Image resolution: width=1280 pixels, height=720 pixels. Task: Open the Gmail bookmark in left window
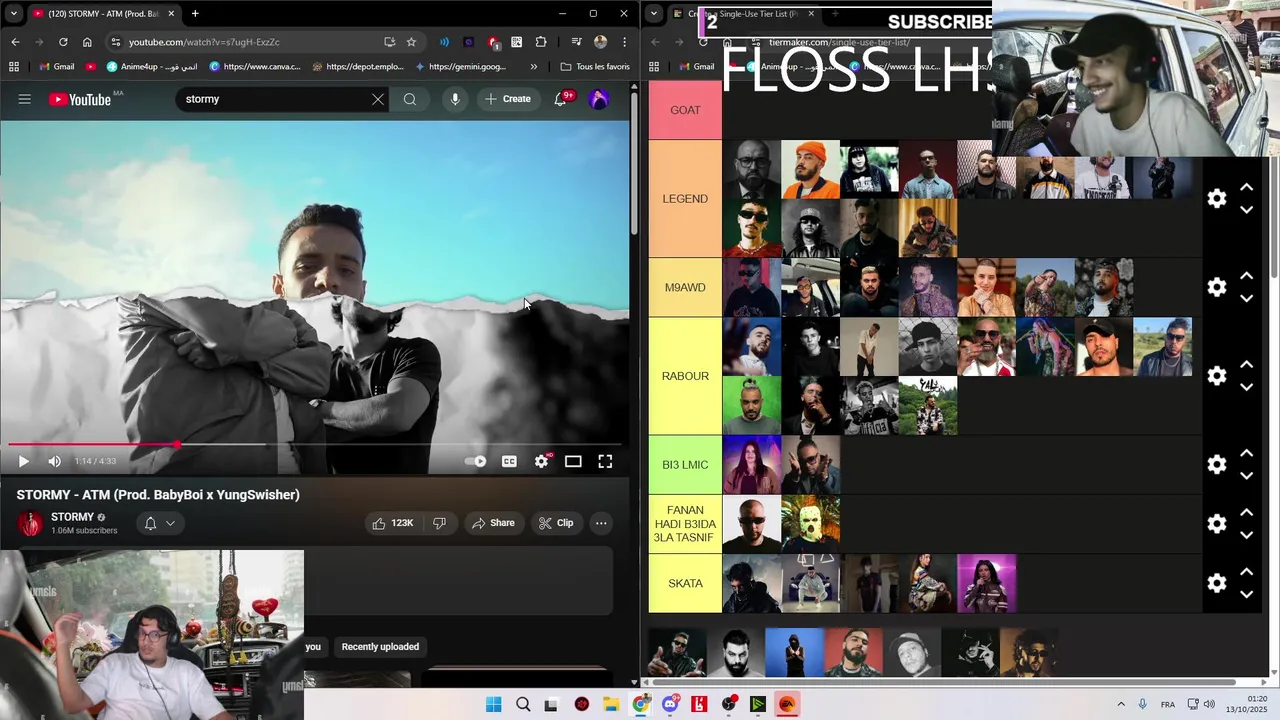pyautogui.click(x=56, y=67)
